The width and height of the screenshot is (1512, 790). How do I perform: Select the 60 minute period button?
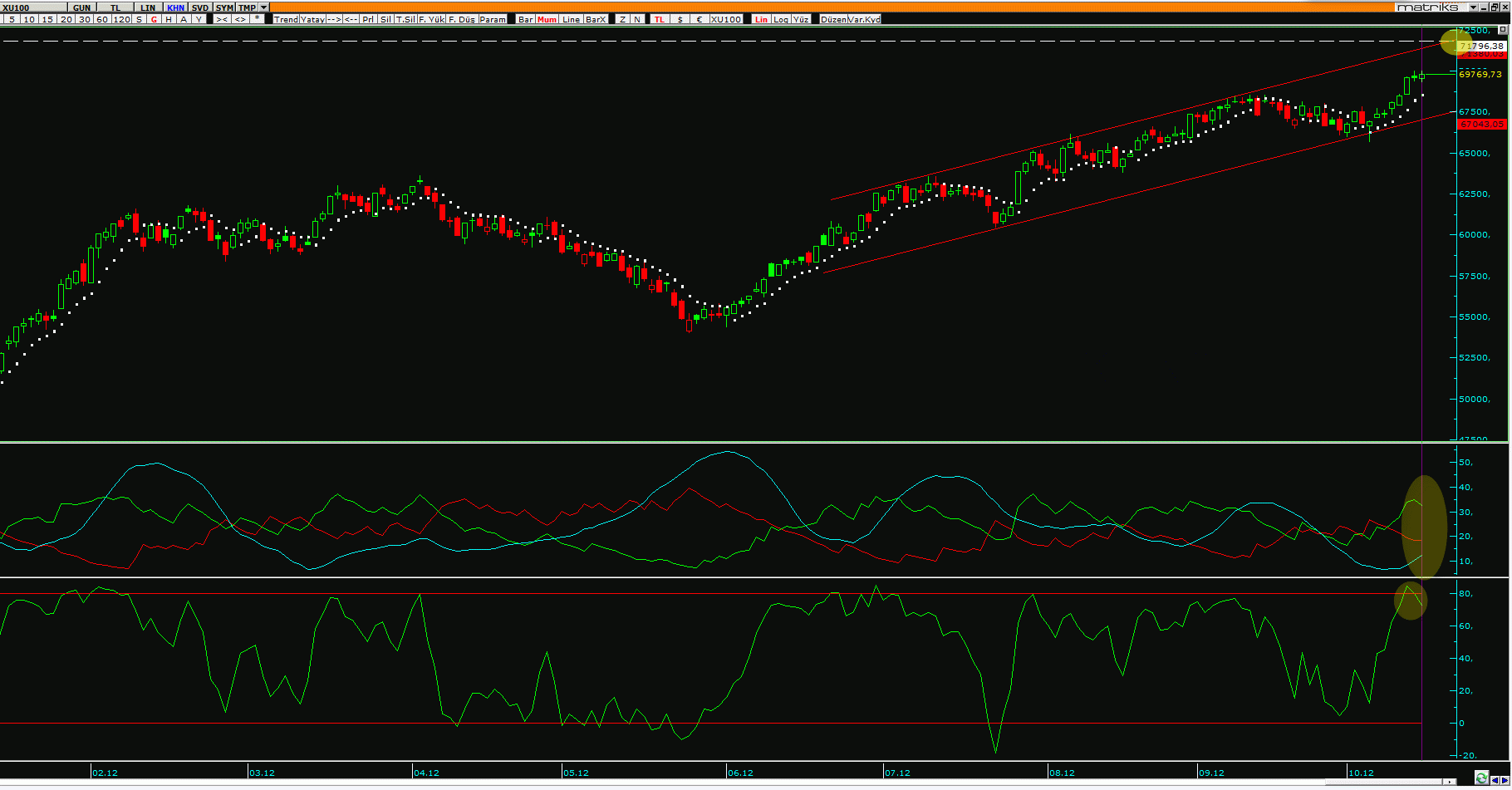click(x=102, y=19)
